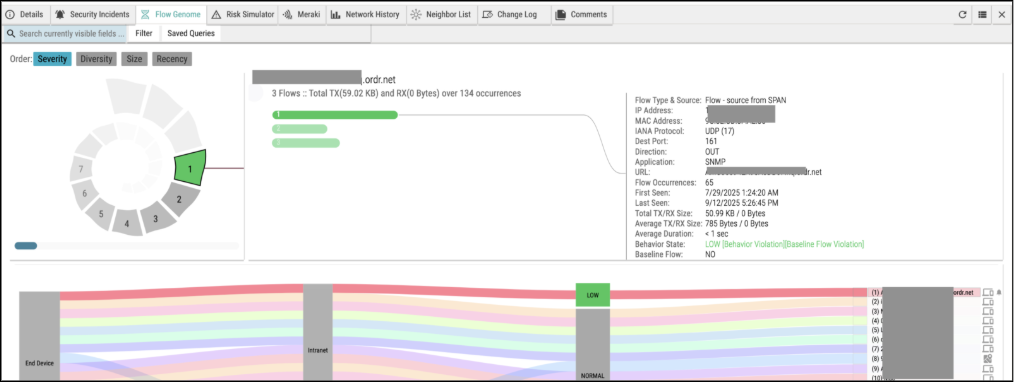The width and height of the screenshot is (1017, 382).
Task: Click the Intranet node in Sankey
Action: tap(318, 332)
